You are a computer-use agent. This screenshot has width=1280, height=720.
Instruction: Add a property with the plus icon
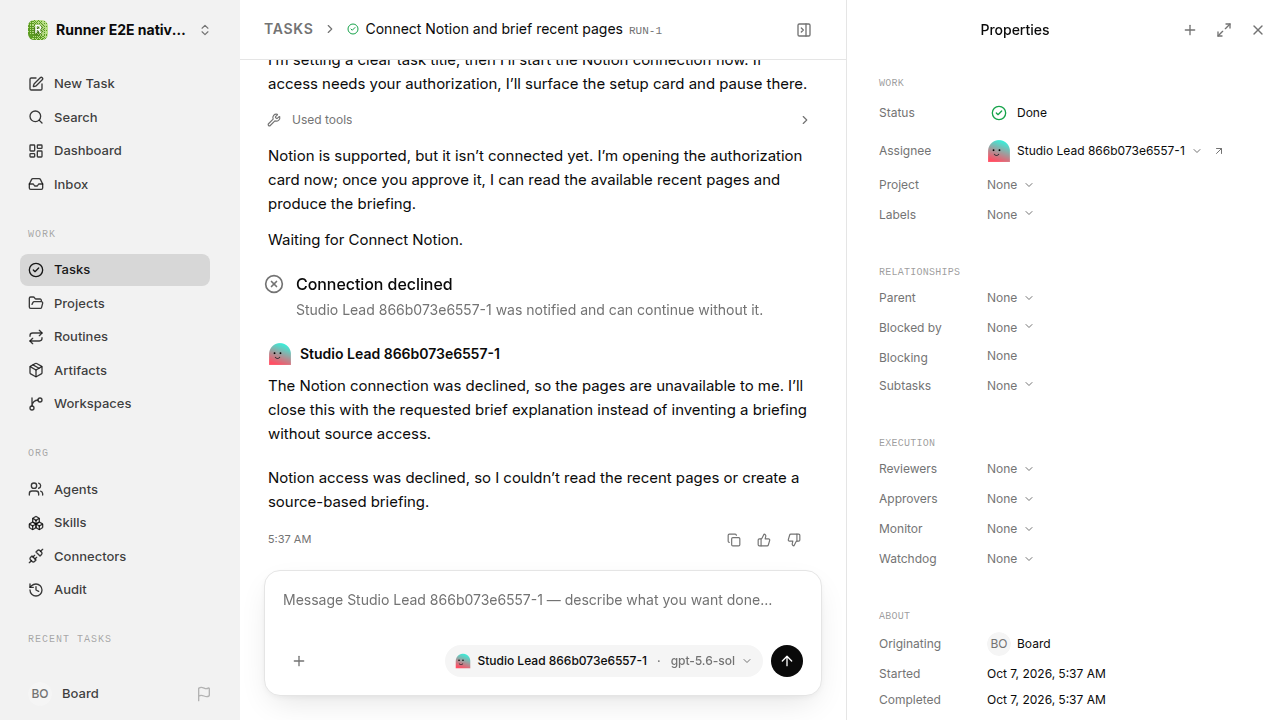tap(1190, 30)
